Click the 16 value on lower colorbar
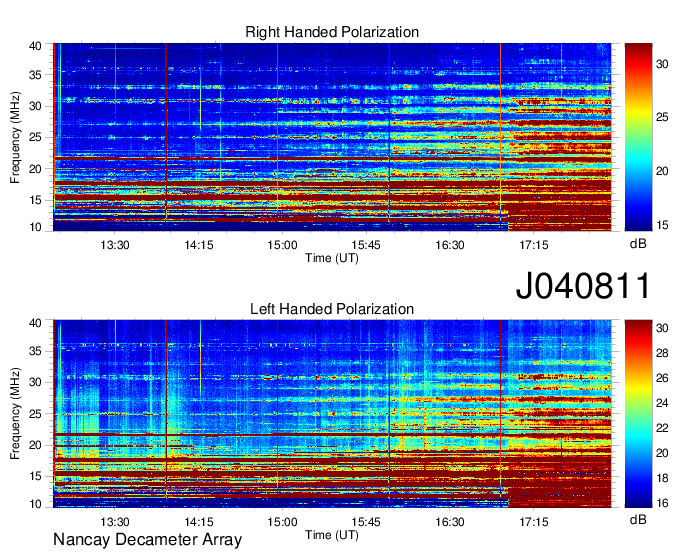Screen dimensions: 680x552 (x=662, y=503)
